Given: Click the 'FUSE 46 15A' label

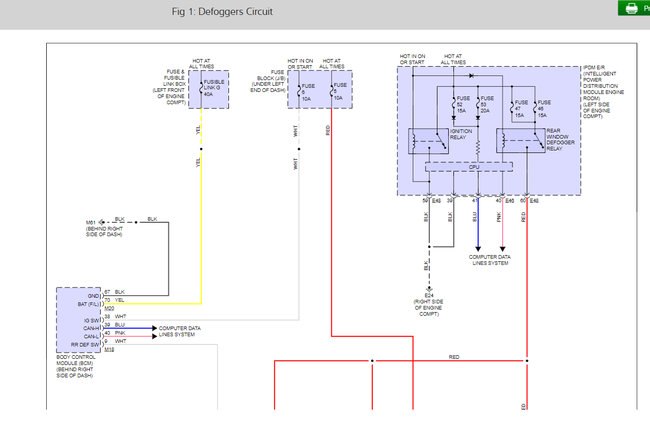Looking at the screenshot, I should tap(544, 109).
